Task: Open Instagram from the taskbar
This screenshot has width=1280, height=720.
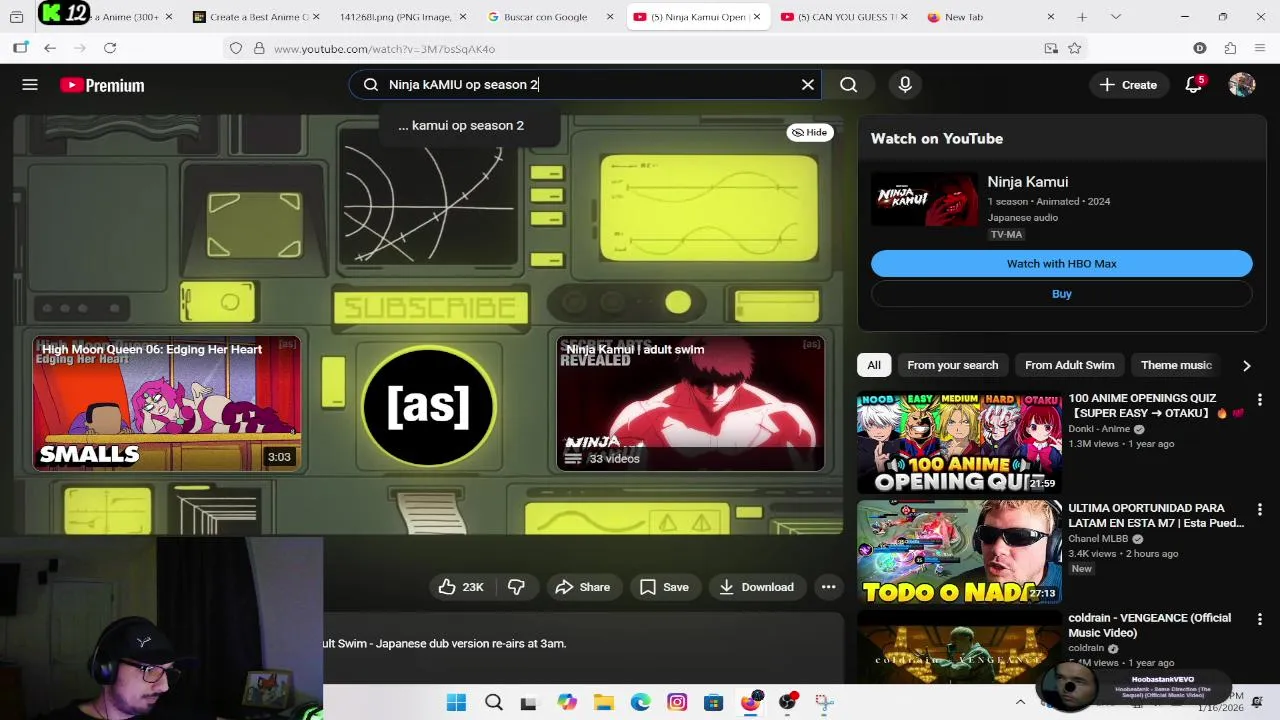Action: (x=677, y=702)
